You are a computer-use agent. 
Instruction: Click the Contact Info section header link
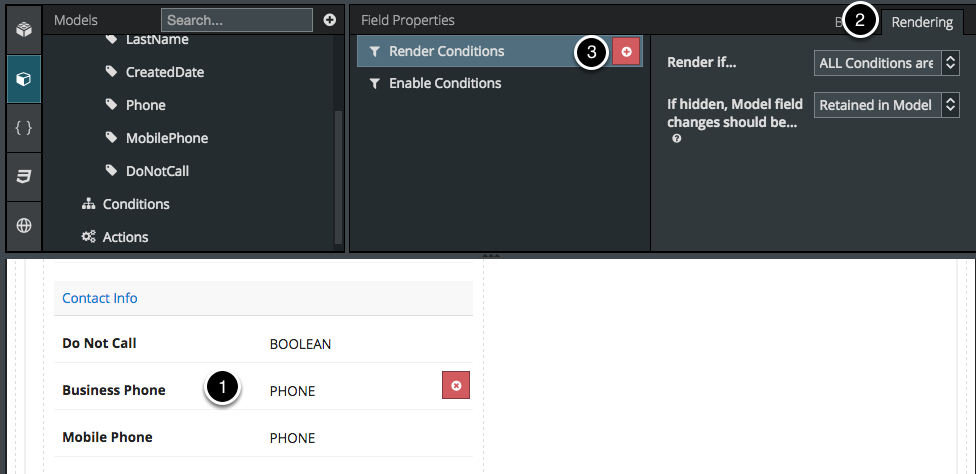click(100, 298)
